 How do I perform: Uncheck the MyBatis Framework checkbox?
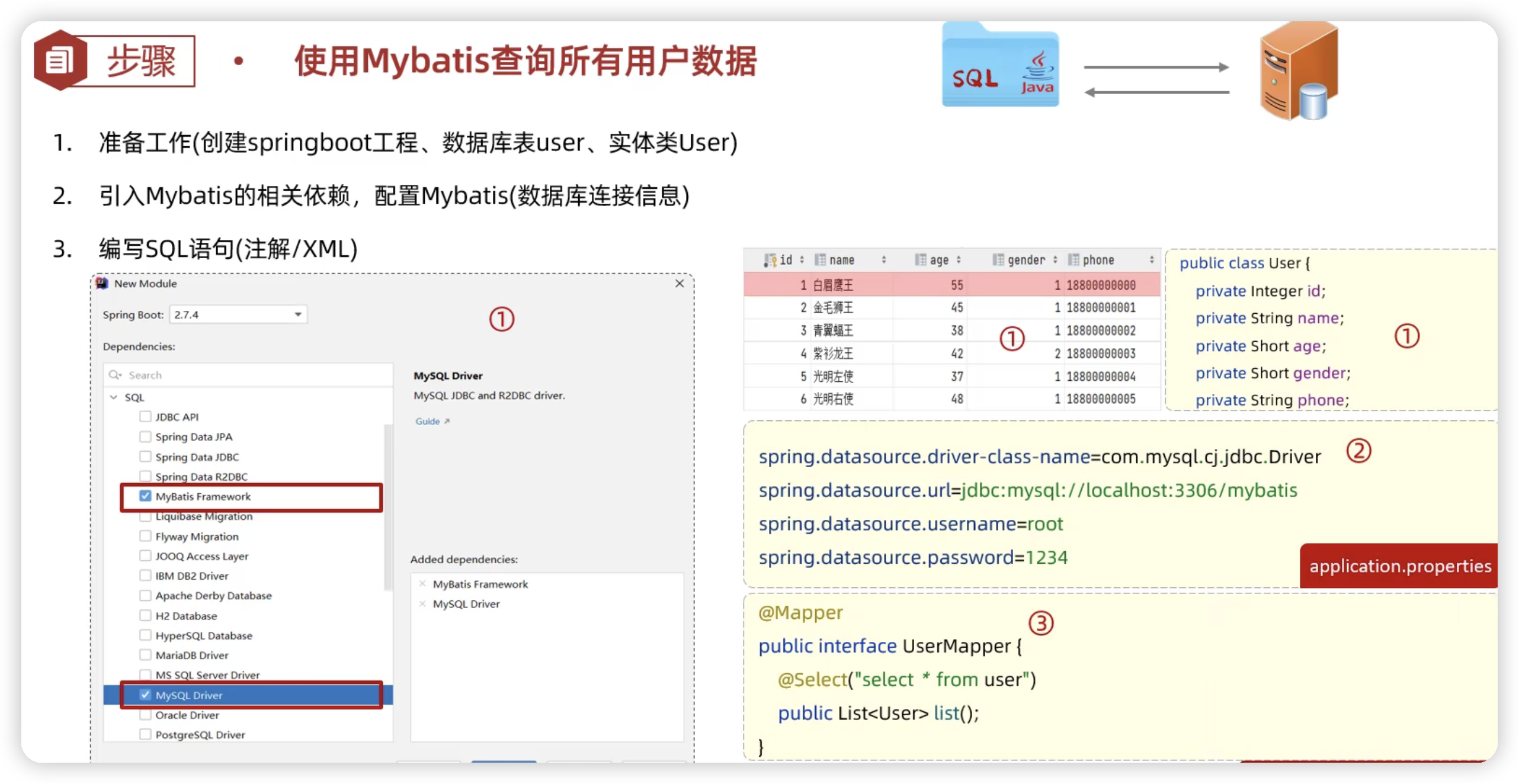click(145, 496)
